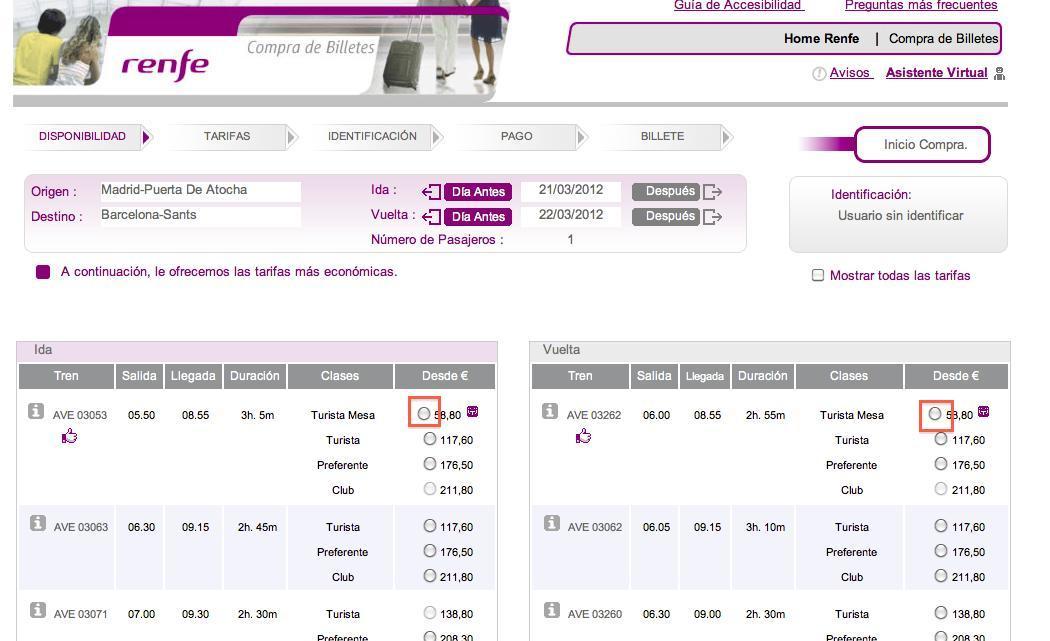Viewport: 1050px width, 641px height.
Task: Click previous-day arrow icon for Ida date
Action: tap(431, 192)
